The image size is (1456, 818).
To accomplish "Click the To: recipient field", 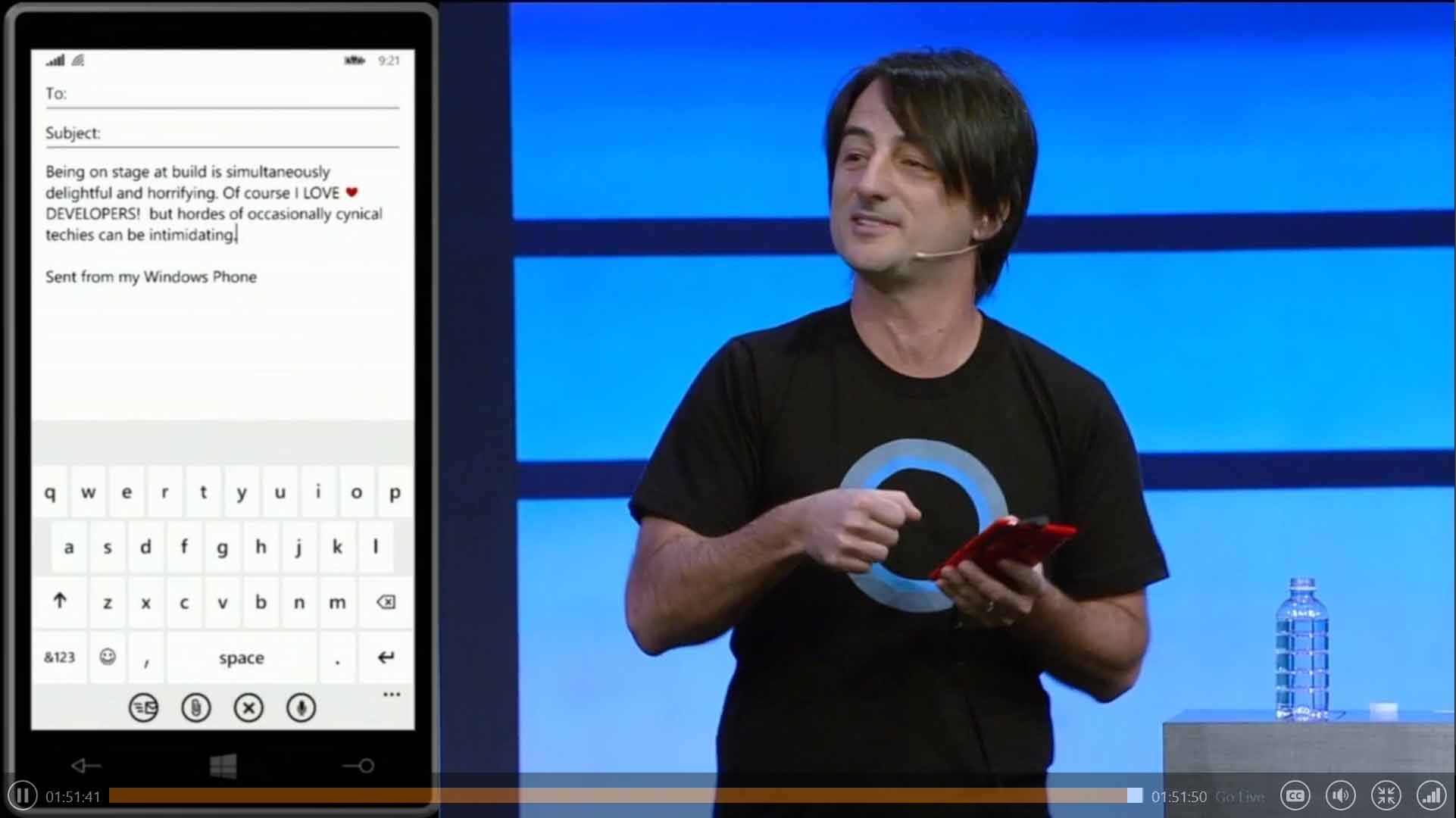I will coord(222,95).
